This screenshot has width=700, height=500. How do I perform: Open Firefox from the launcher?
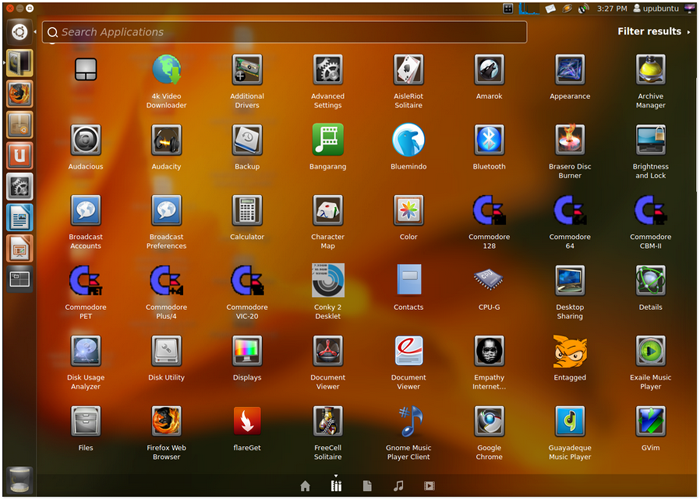[20, 94]
